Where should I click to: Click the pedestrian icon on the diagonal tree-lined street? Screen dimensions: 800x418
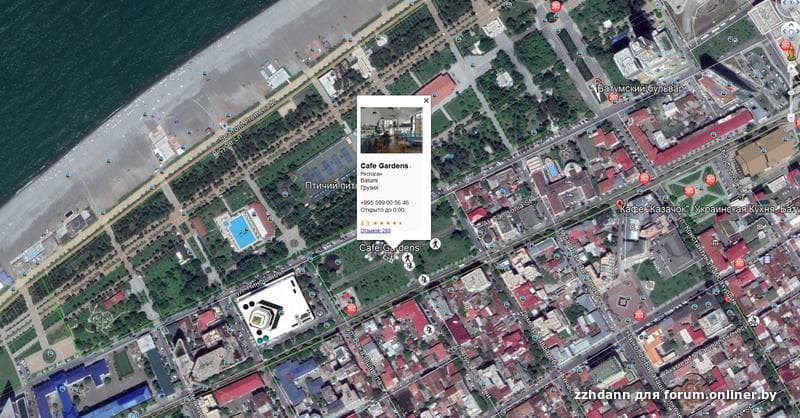point(754,321)
